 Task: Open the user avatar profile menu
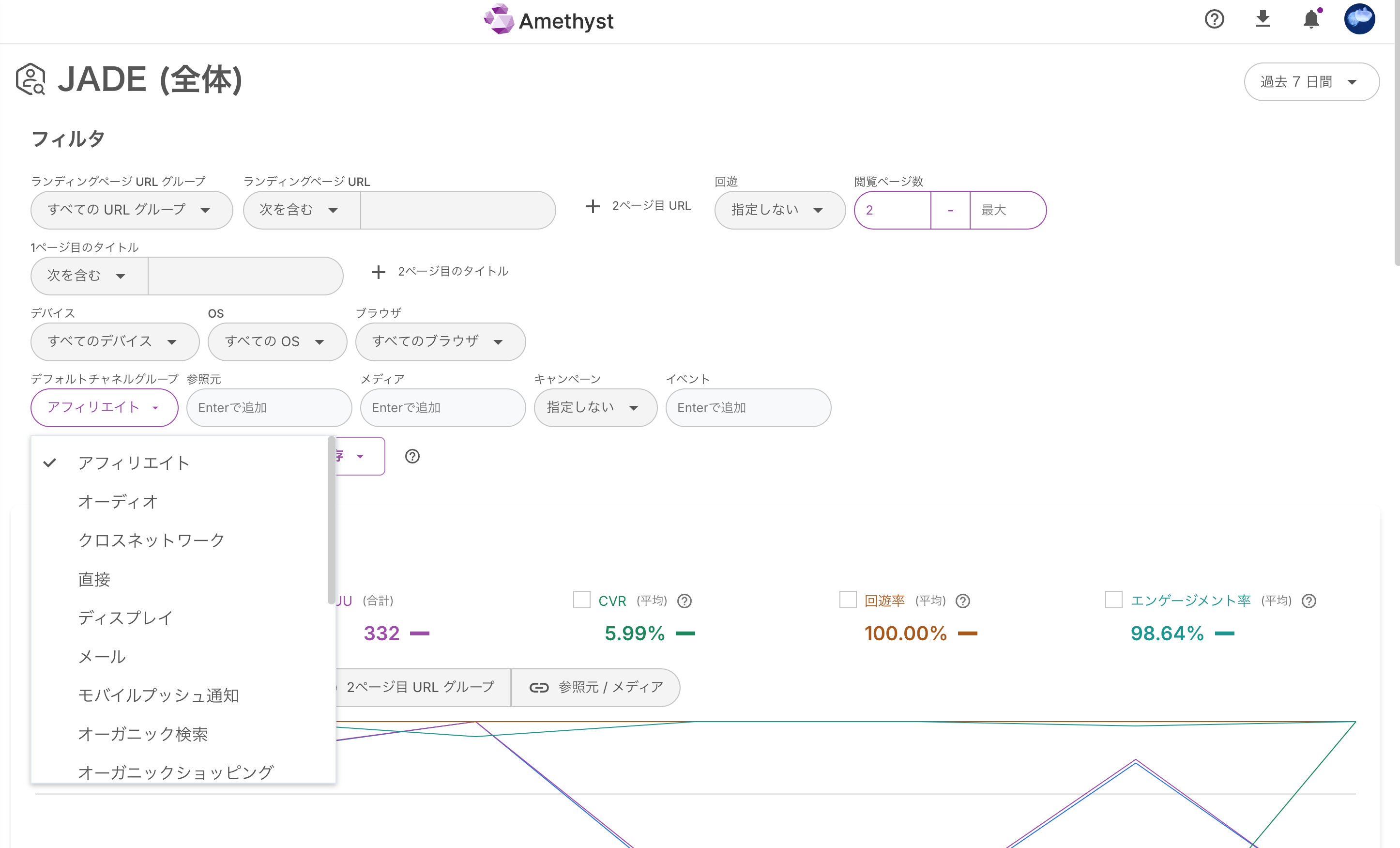click(1359, 19)
